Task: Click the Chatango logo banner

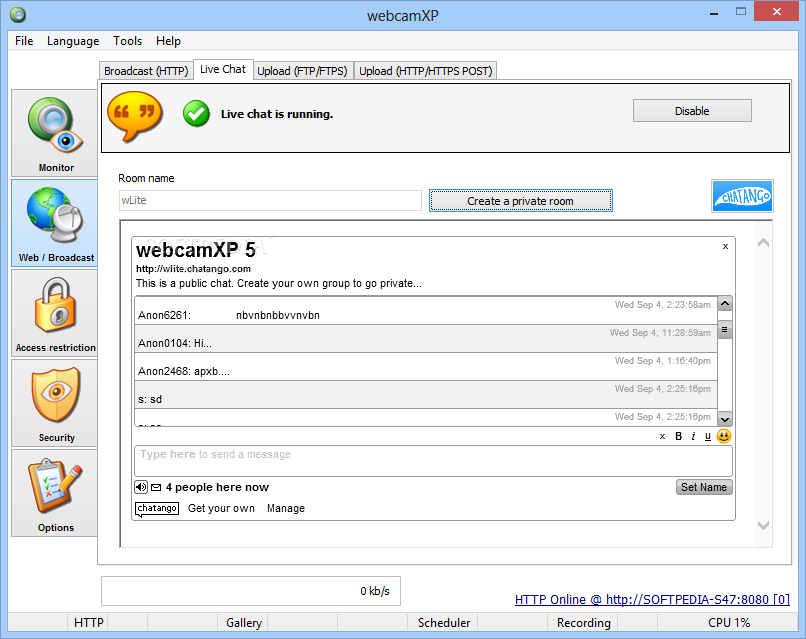Action: click(742, 196)
